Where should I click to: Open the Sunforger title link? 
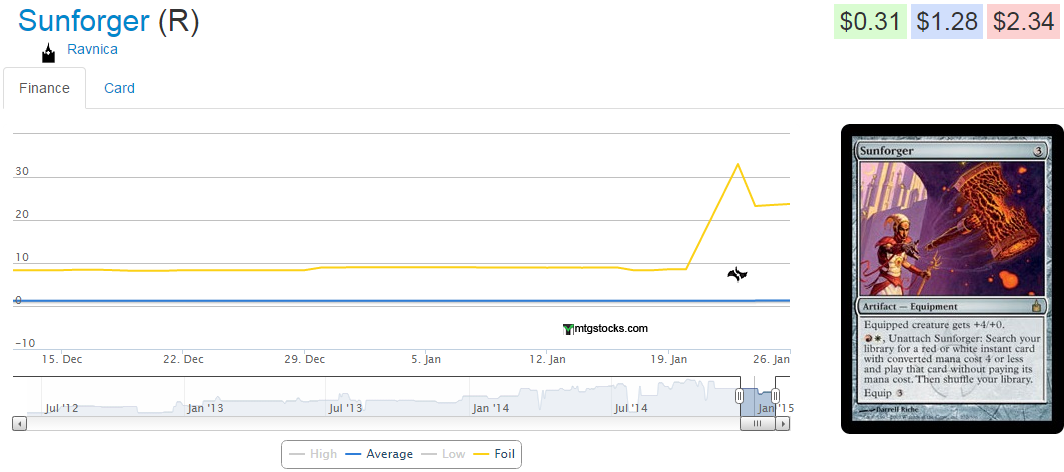pos(84,21)
